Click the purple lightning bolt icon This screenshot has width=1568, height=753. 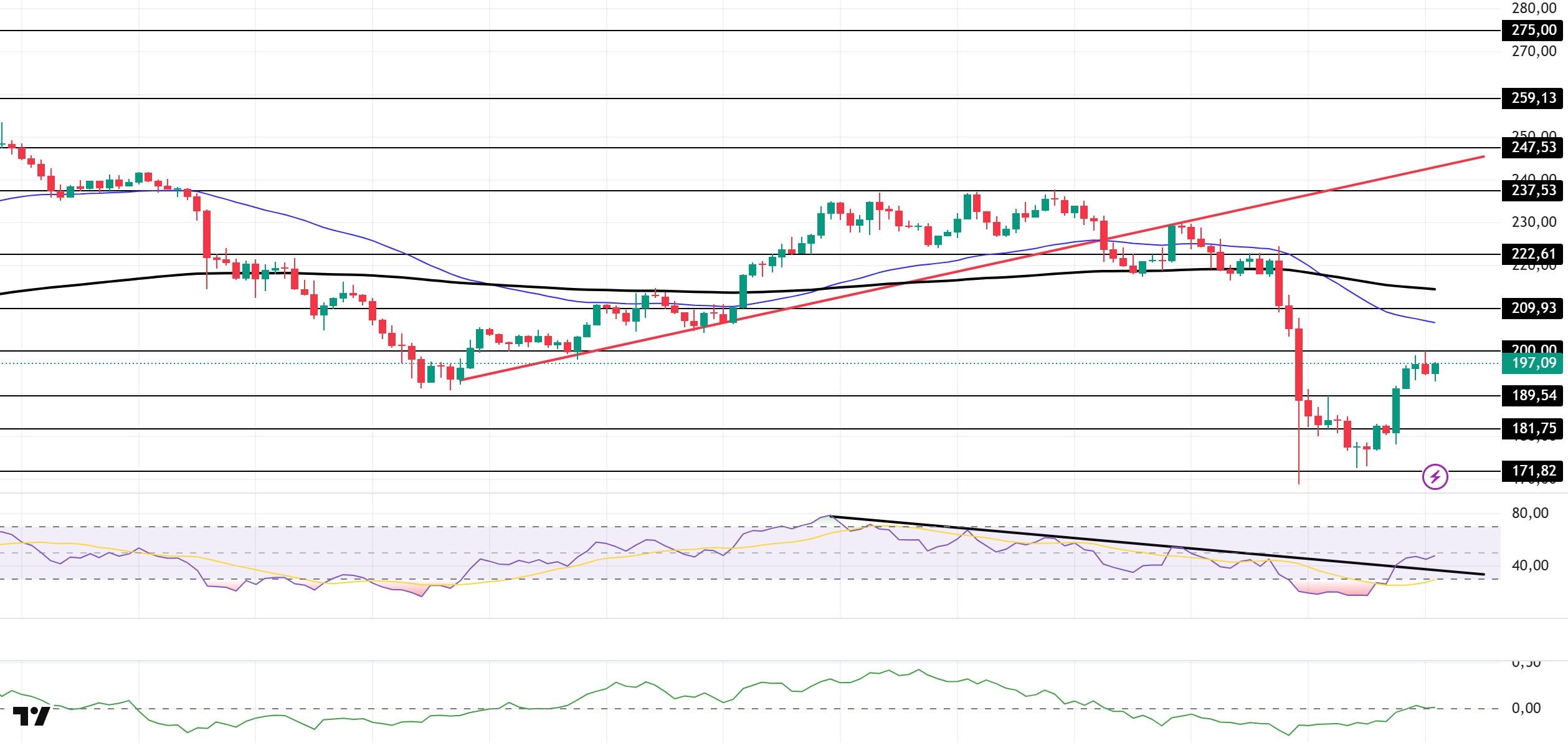click(1435, 477)
